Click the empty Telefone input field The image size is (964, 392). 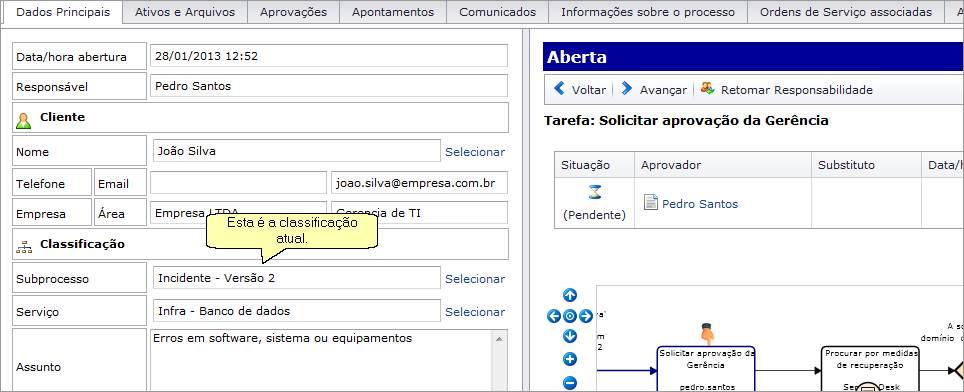point(238,183)
